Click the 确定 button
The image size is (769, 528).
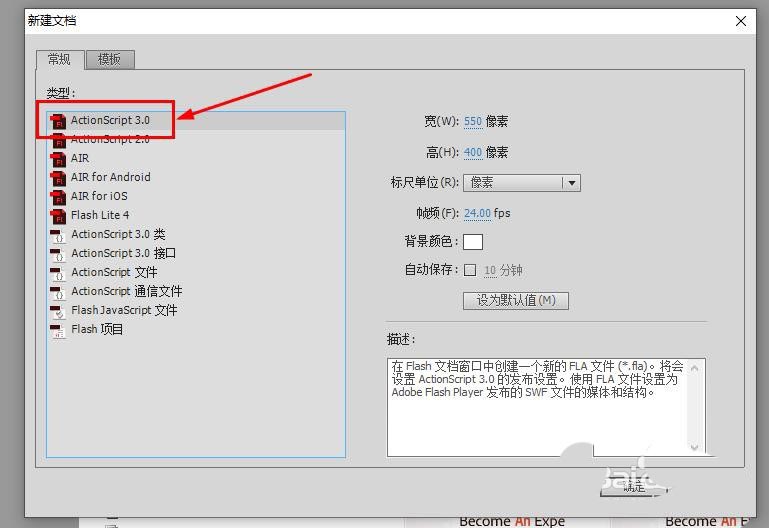tap(634, 486)
